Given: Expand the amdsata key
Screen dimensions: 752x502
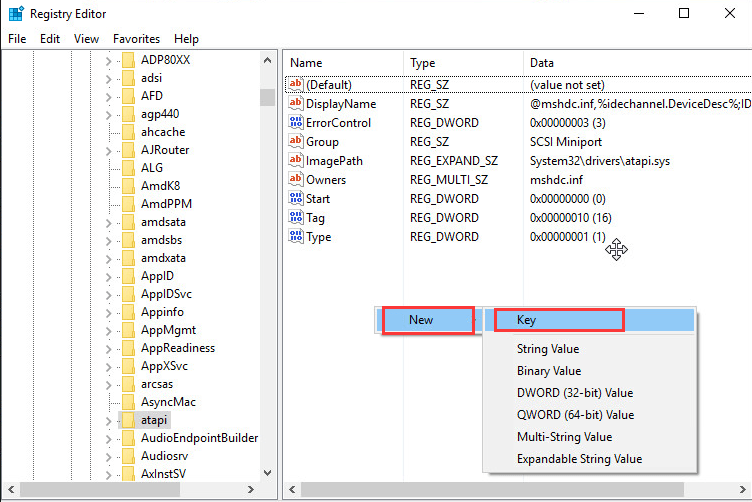Looking at the screenshot, I should tap(108, 223).
